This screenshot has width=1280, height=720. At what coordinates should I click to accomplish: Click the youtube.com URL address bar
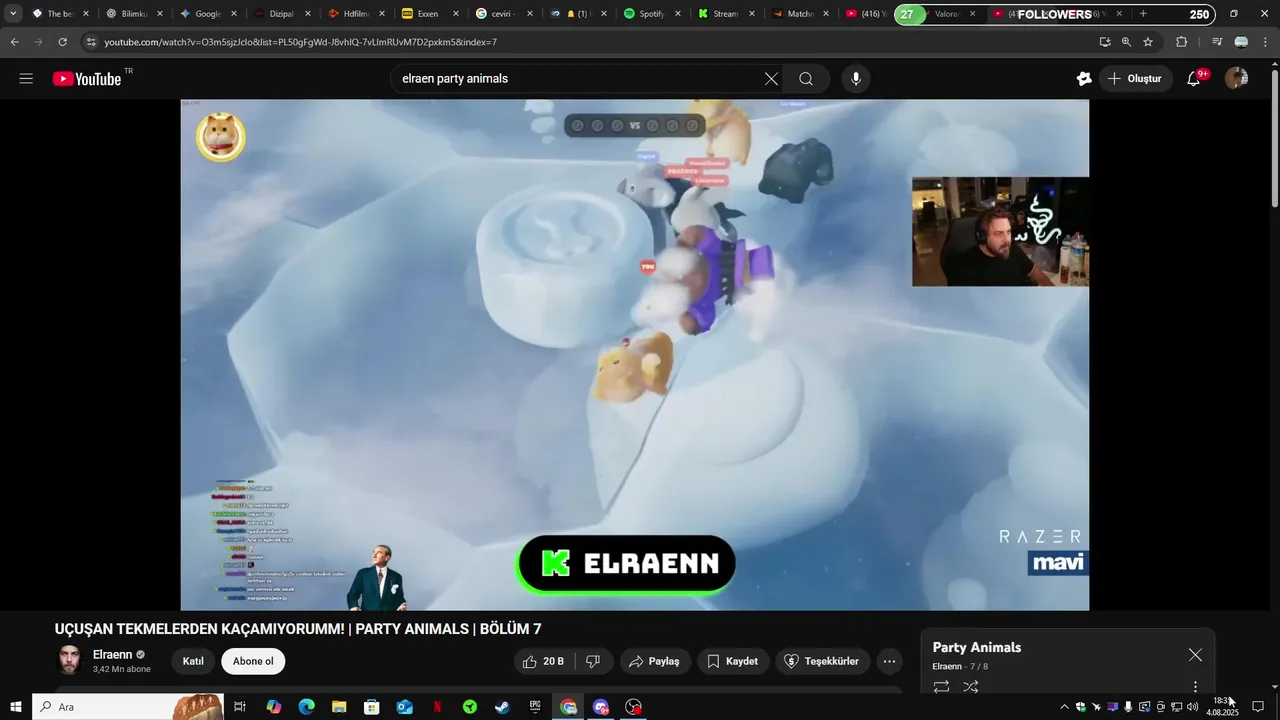(300, 42)
